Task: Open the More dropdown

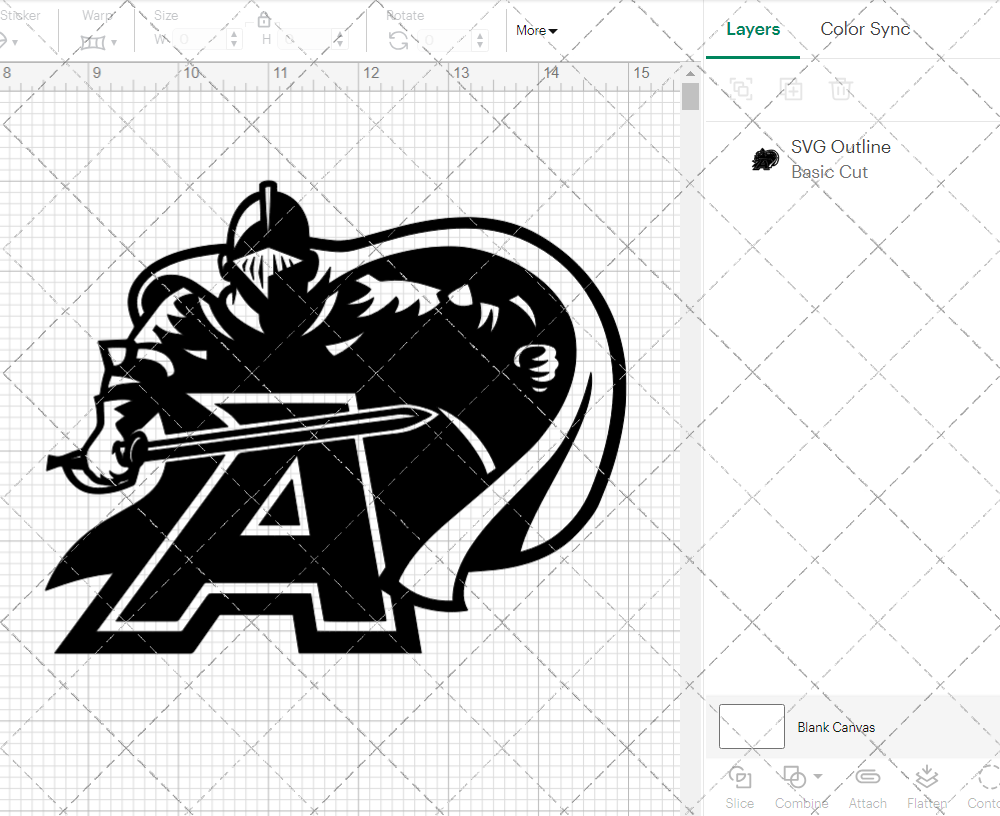Action: pyautogui.click(x=536, y=31)
